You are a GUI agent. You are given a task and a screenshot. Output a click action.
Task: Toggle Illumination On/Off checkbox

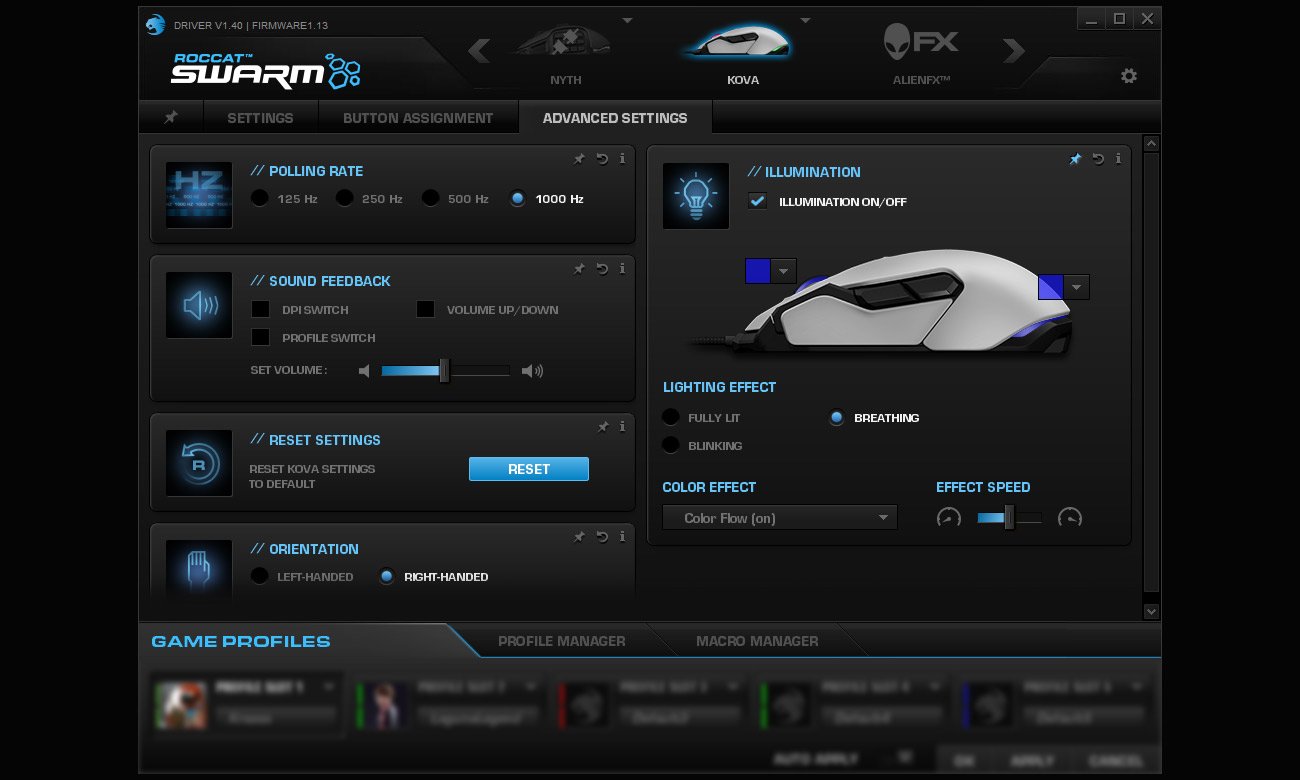[757, 201]
